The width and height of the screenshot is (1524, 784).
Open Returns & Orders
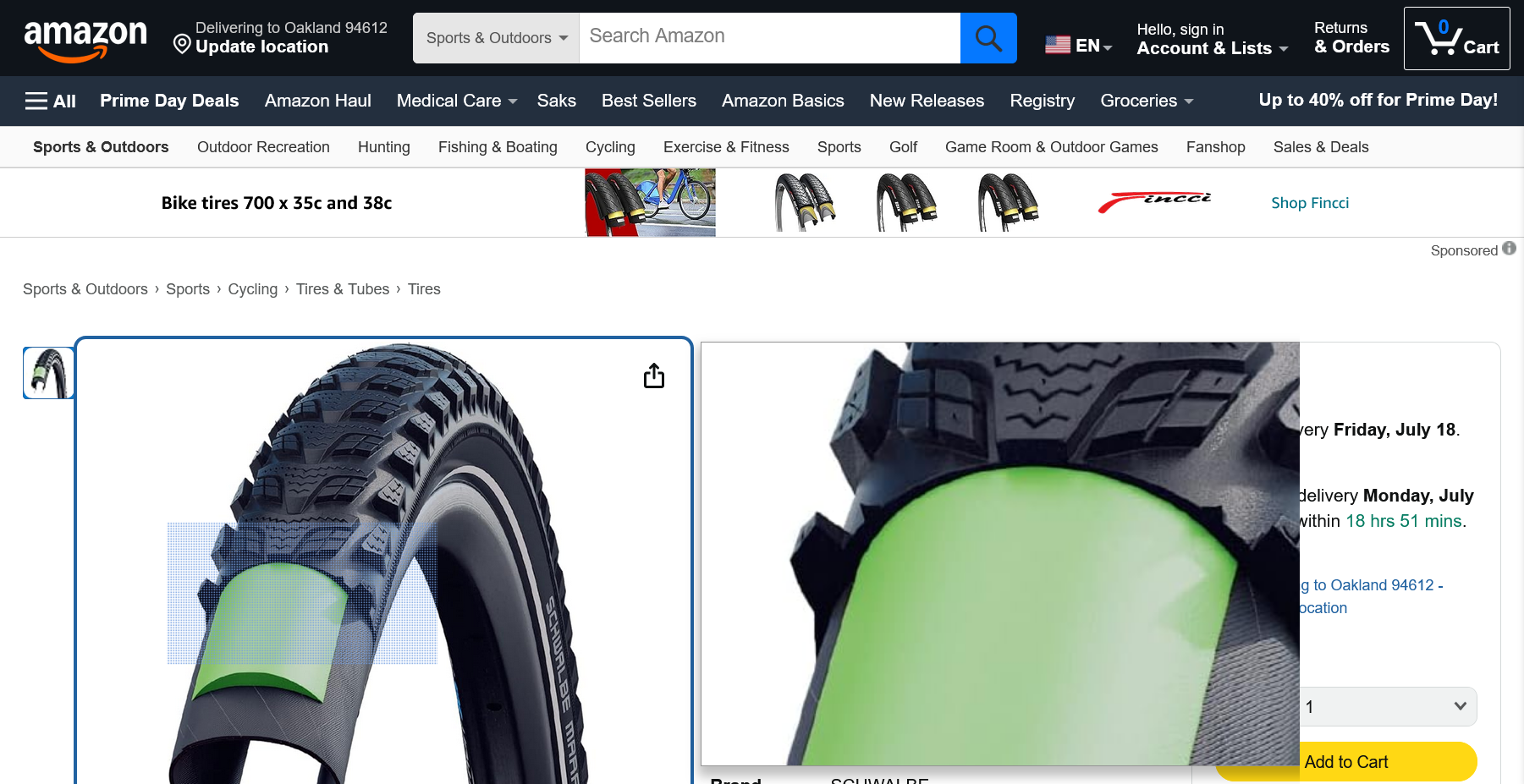pos(1351,38)
